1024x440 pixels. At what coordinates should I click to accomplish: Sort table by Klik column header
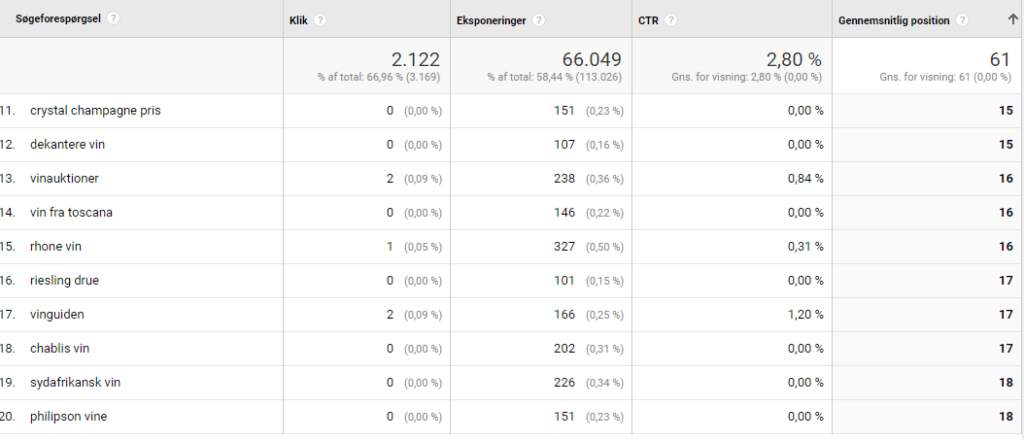click(298, 20)
